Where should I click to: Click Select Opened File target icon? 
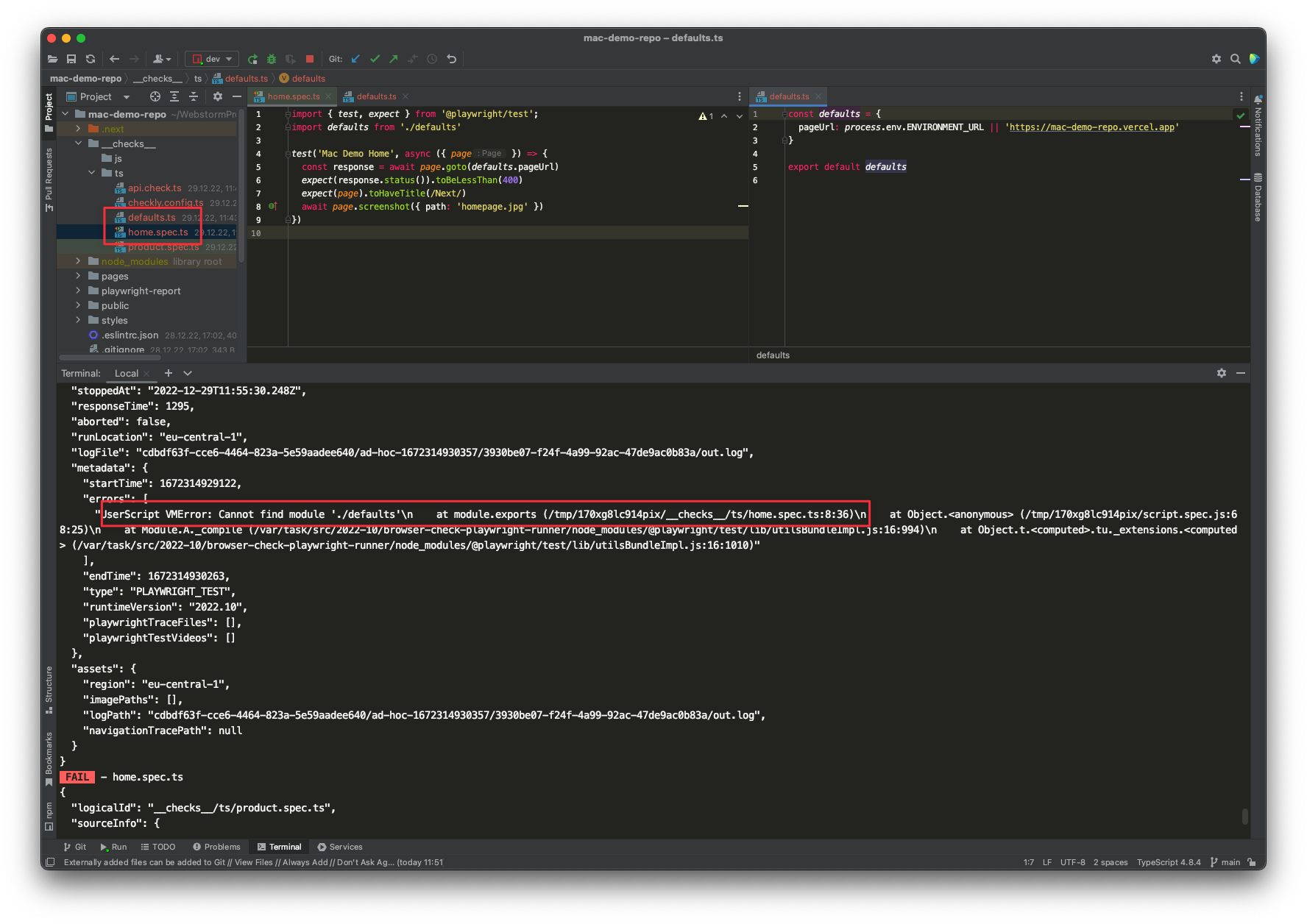pyautogui.click(x=155, y=96)
